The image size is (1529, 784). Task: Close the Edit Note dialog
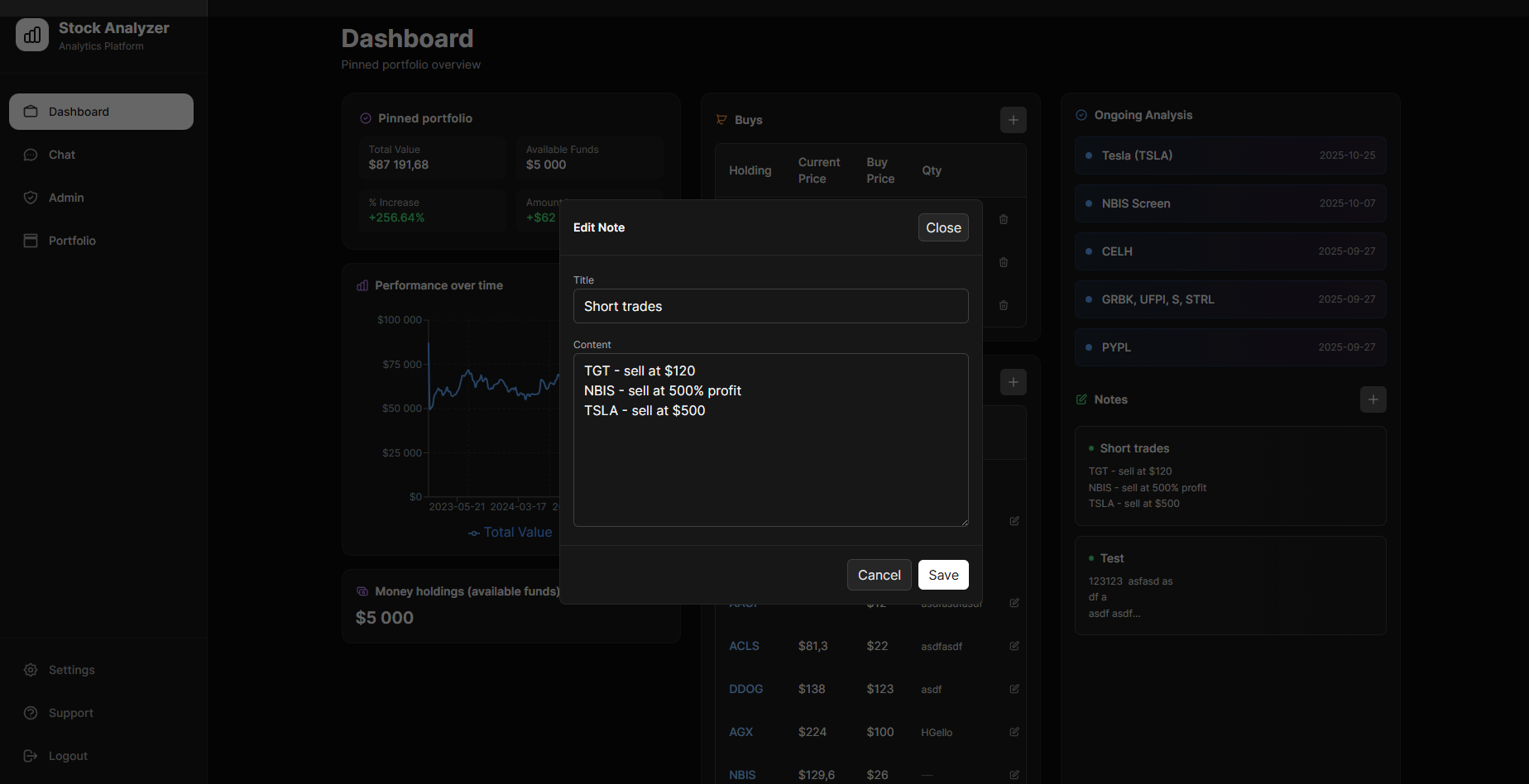pos(942,227)
